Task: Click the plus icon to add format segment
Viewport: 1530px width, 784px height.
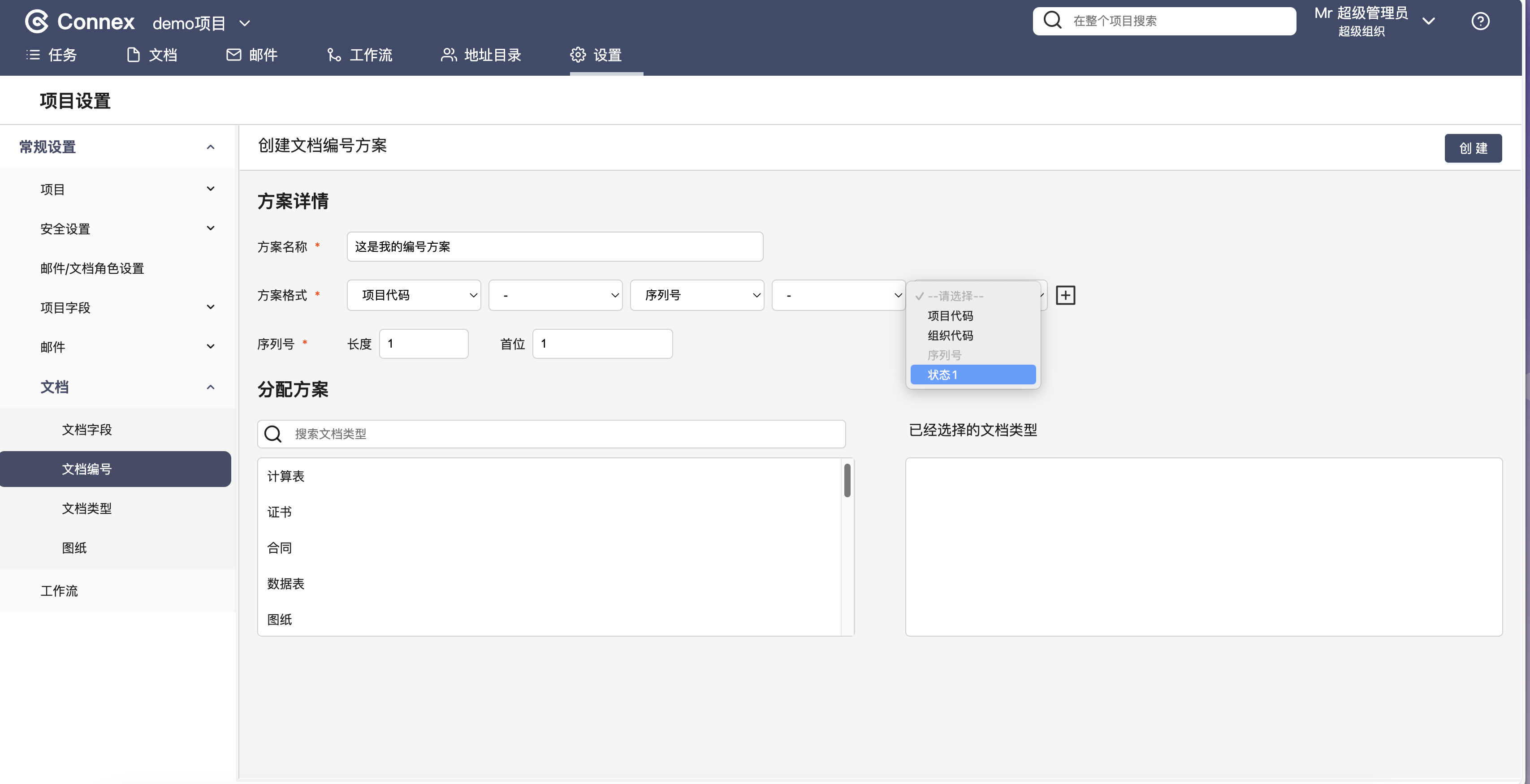Action: (1065, 295)
